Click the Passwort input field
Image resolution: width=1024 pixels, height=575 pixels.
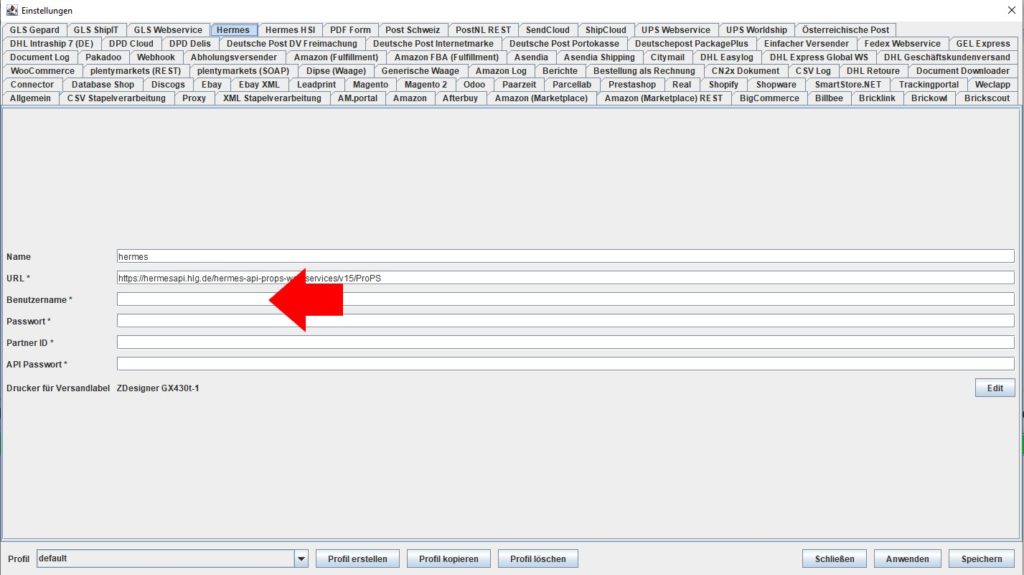(566, 321)
